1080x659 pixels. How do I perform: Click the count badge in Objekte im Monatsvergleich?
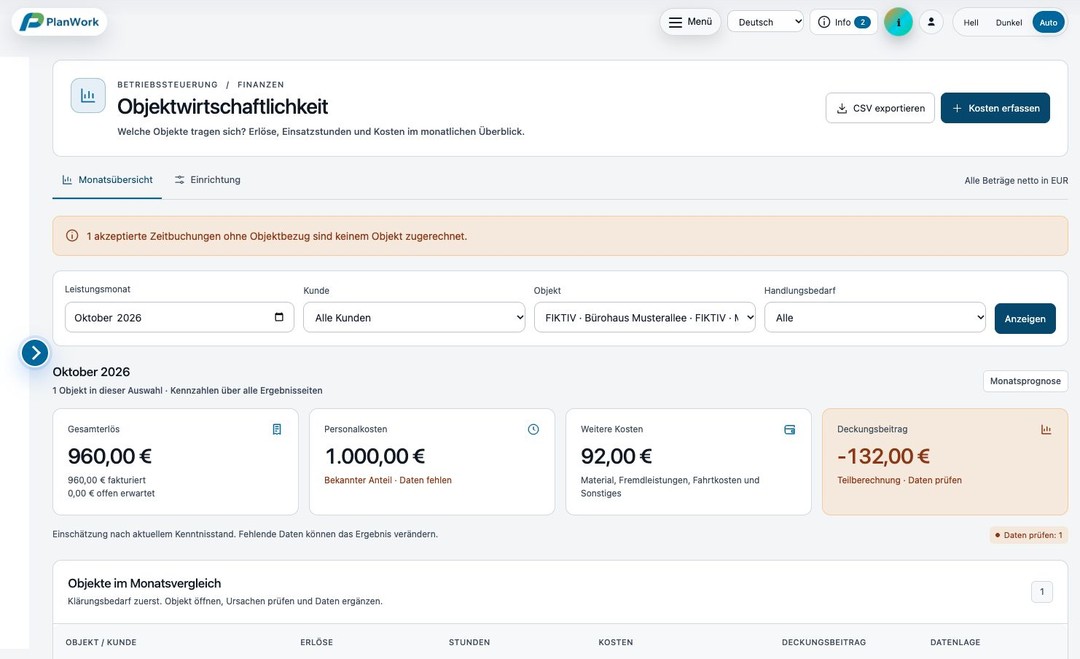point(1041,592)
